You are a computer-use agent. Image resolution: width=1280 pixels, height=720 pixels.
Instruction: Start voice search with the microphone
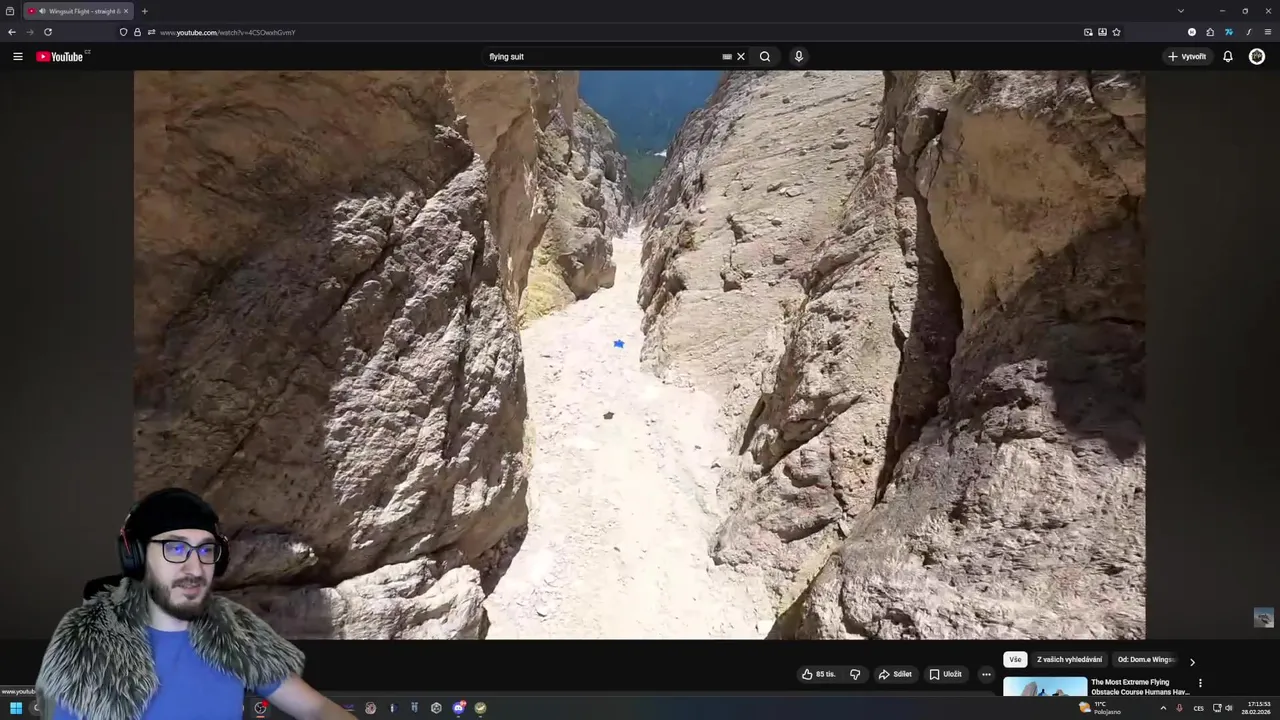click(x=798, y=57)
